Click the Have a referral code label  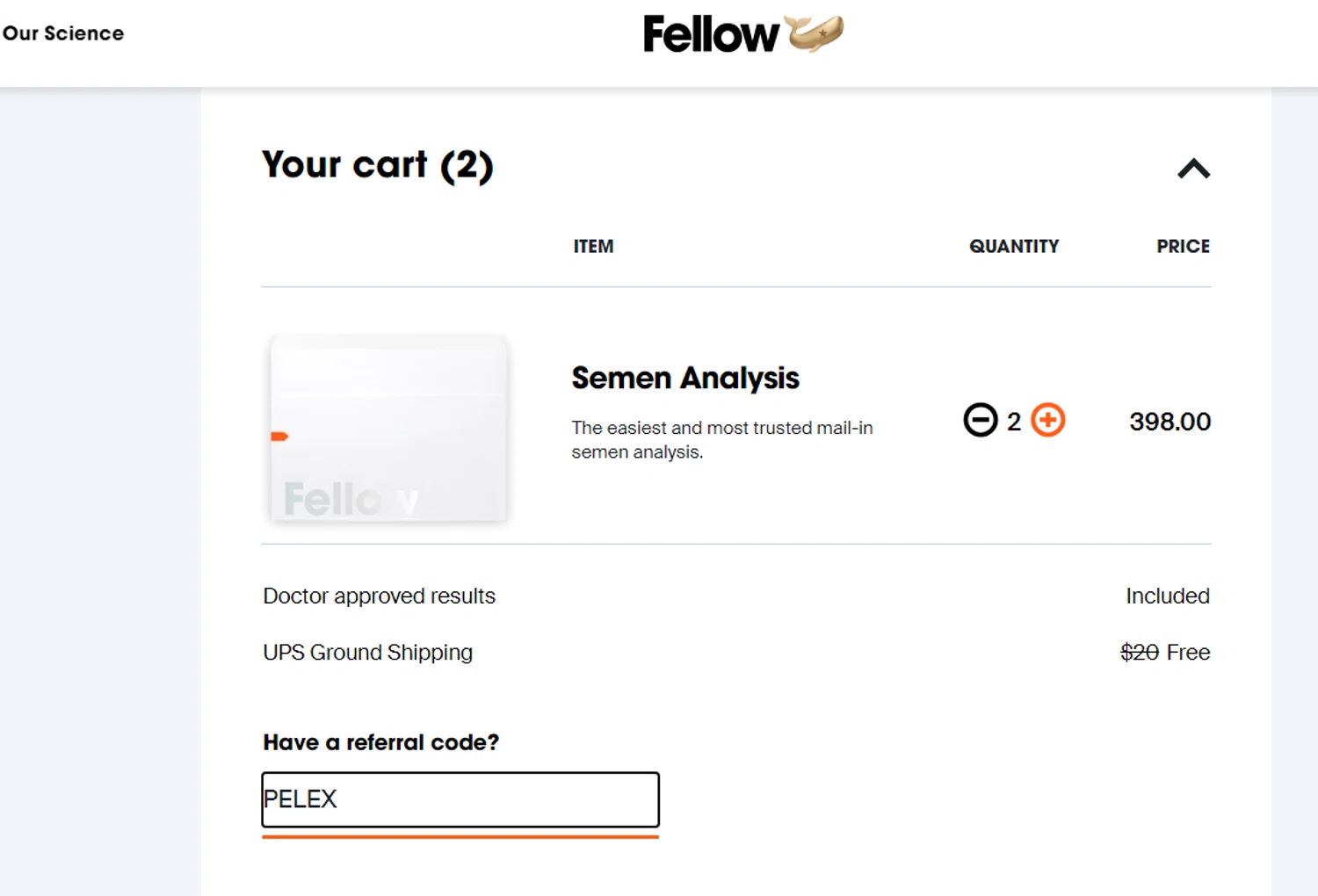380,742
